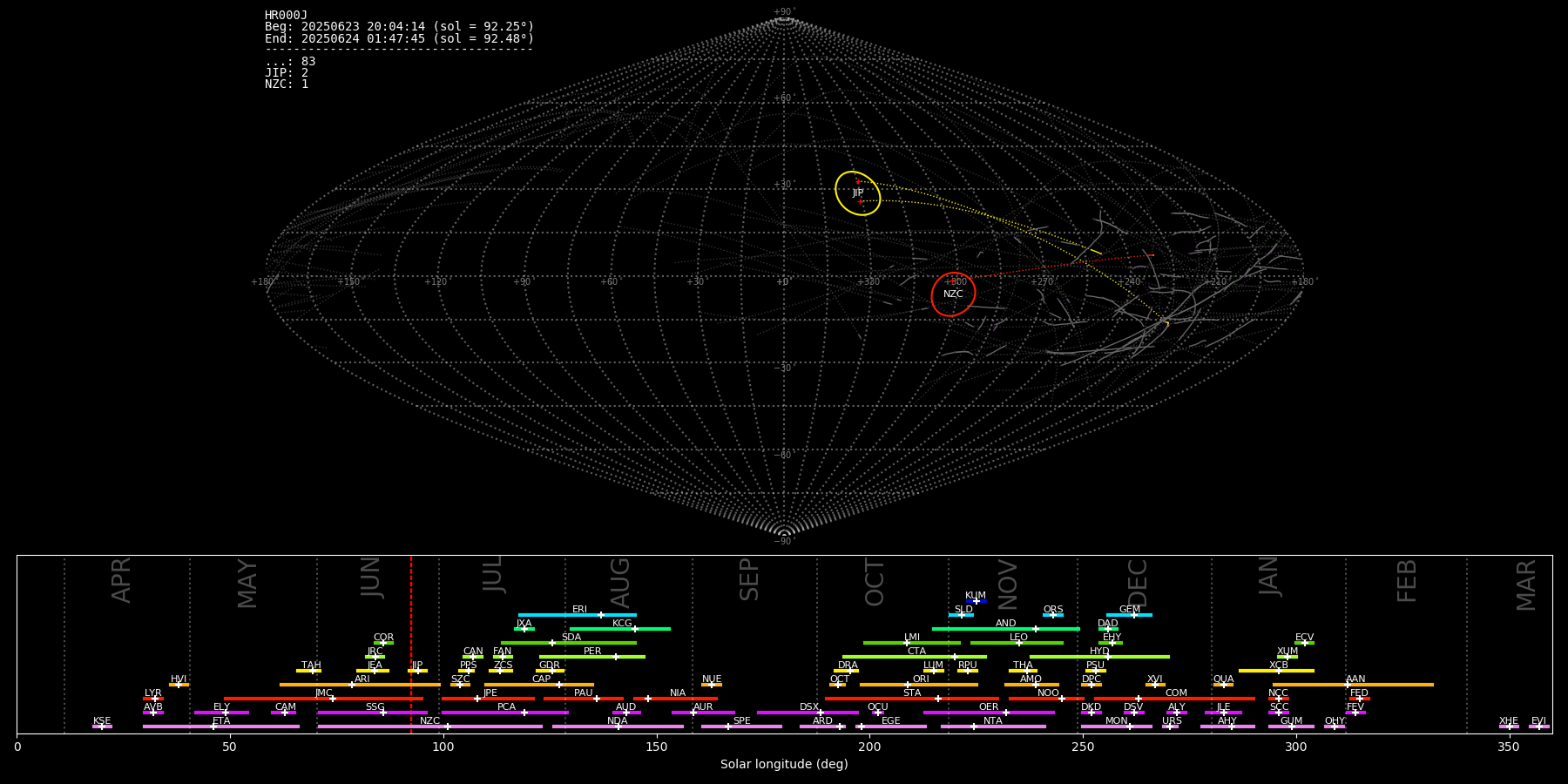The width and height of the screenshot is (1568, 784).
Task: Click the 'NZC: 1' count entry
Action: click(x=287, y=84)
